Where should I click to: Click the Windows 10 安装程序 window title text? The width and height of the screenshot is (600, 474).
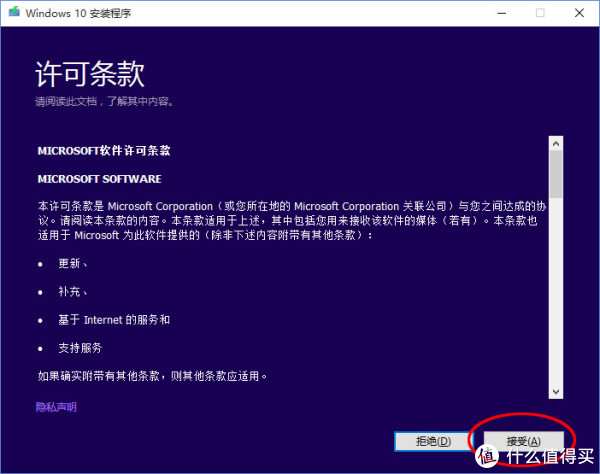78,13
